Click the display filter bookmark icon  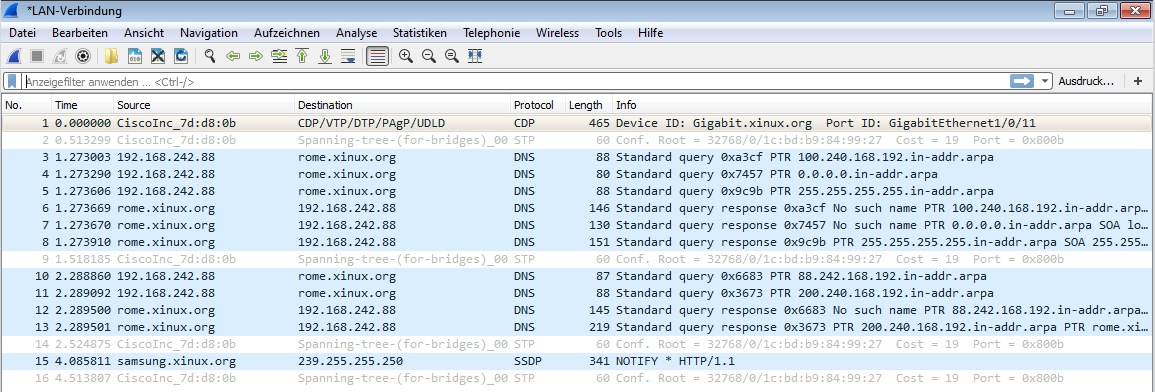[x=13, y=81]
